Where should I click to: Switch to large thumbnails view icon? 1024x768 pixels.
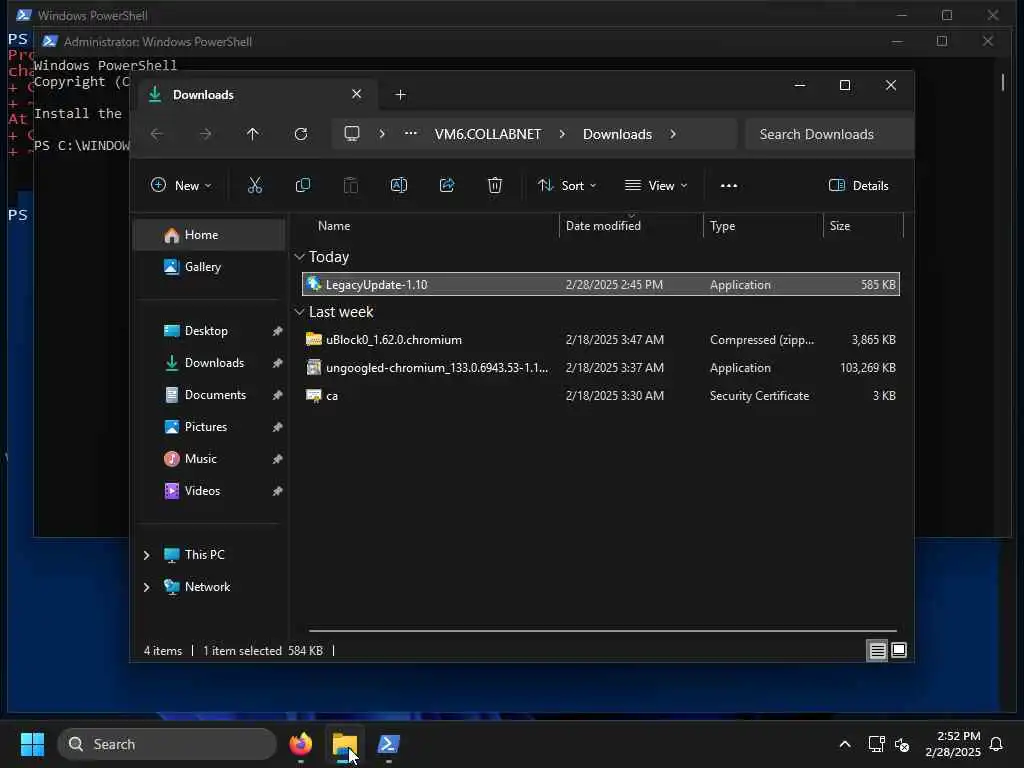(899, 650)
